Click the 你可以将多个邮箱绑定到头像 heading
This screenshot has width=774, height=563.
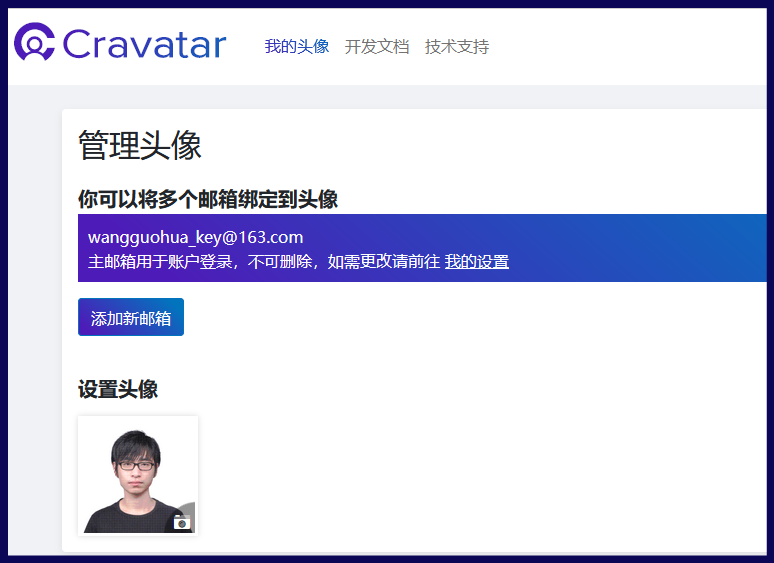coord(208,199)
